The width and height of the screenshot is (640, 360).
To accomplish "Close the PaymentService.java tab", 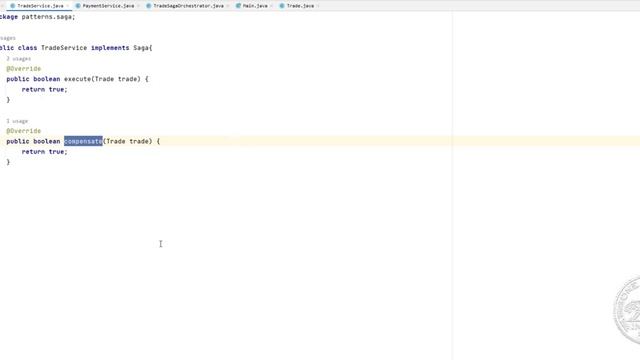I will (x=138, y=6).
